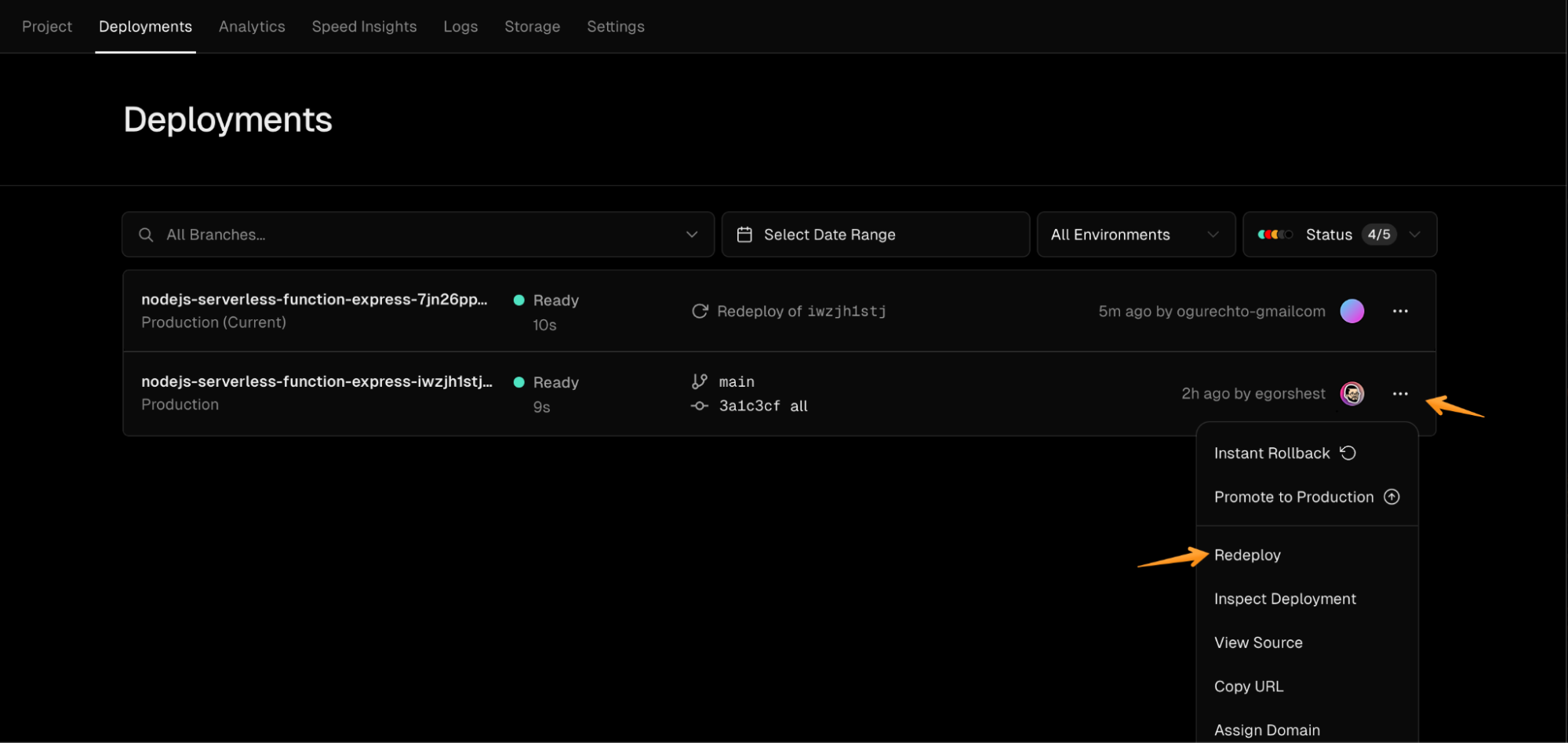1568x743 pixels.
Task: Click the colored status dots indicator
Action: 1275,234
